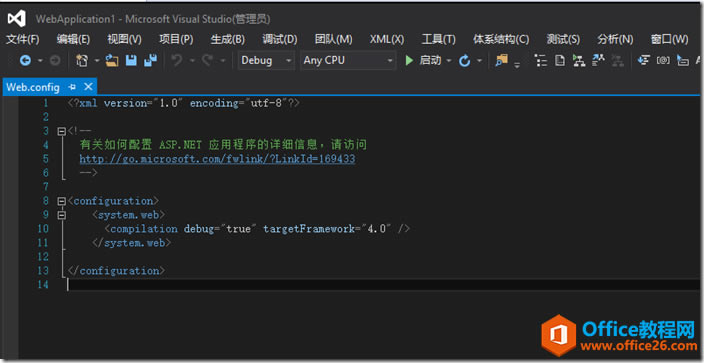Open the Undo history dropdown arrow
Viewport: 704px width, 363px height.
coord(192,61)
